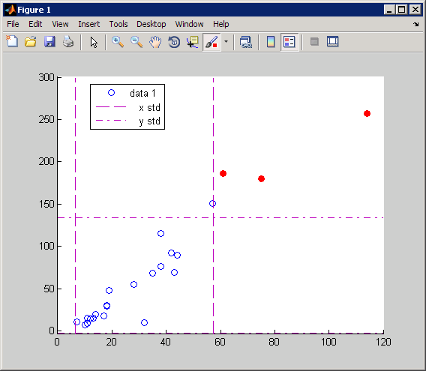426x371 pixels.
Task: Print the figure using the printer icon
Action: coord(68,42)
